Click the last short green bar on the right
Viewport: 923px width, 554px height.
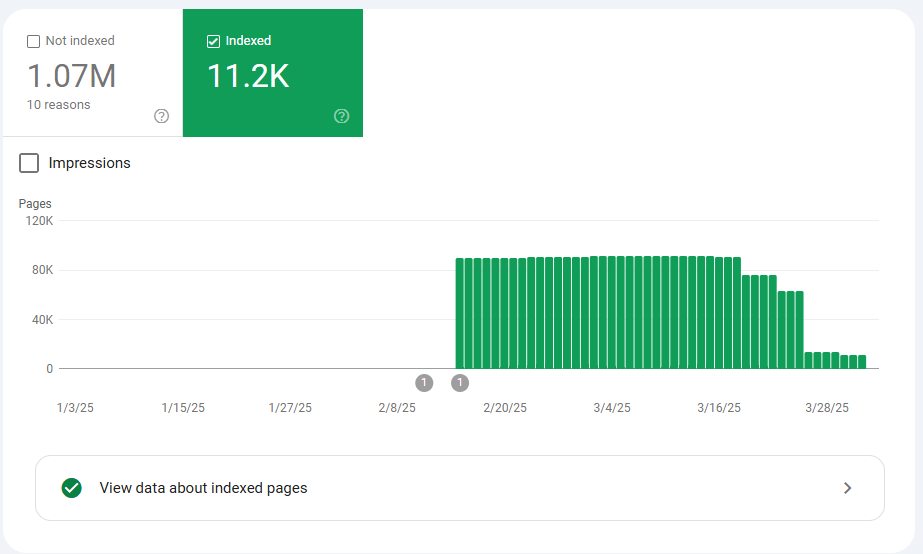tap(862, 361)
